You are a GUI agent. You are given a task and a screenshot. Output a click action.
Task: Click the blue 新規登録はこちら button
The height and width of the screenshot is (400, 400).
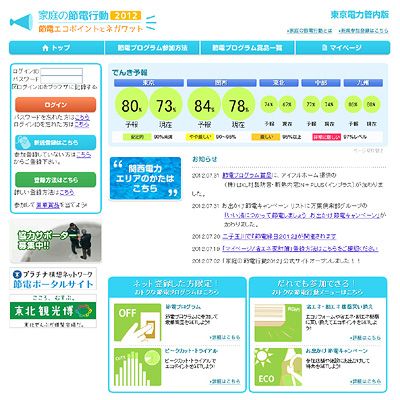click(56, 143)
